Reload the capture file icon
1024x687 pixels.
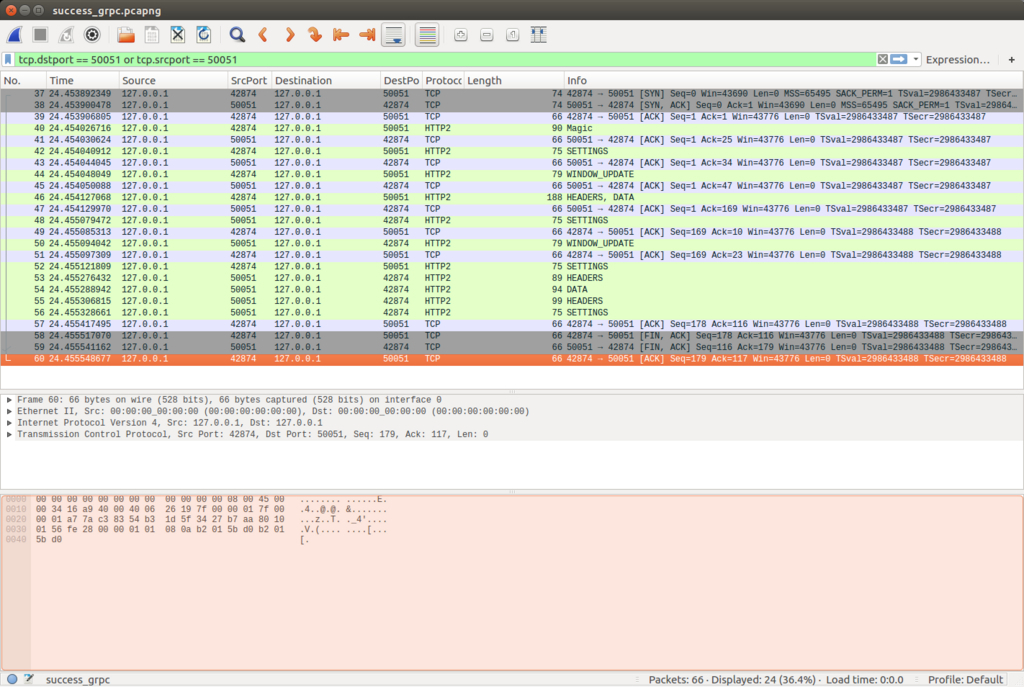click(x=204, y=35)
